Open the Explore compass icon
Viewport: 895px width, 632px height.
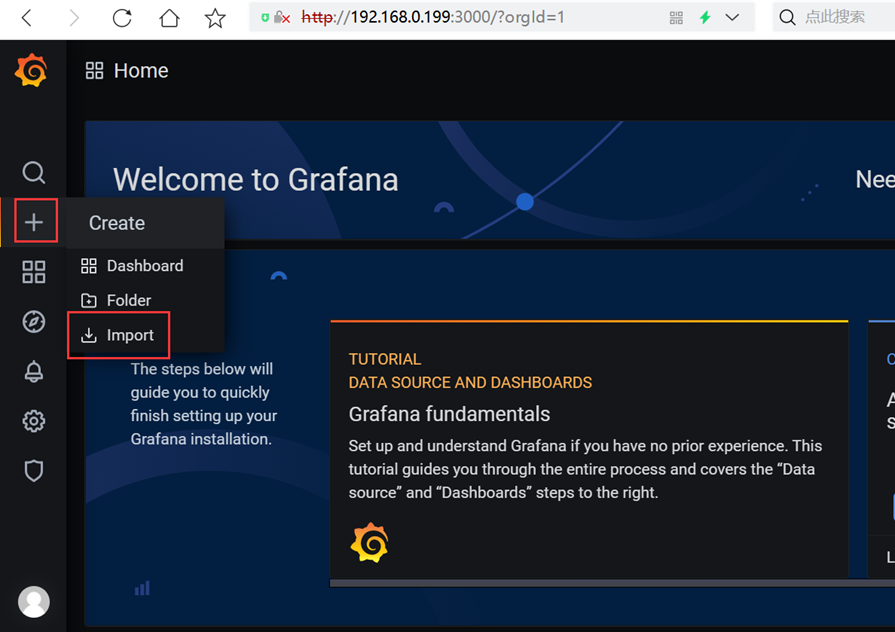34,321
